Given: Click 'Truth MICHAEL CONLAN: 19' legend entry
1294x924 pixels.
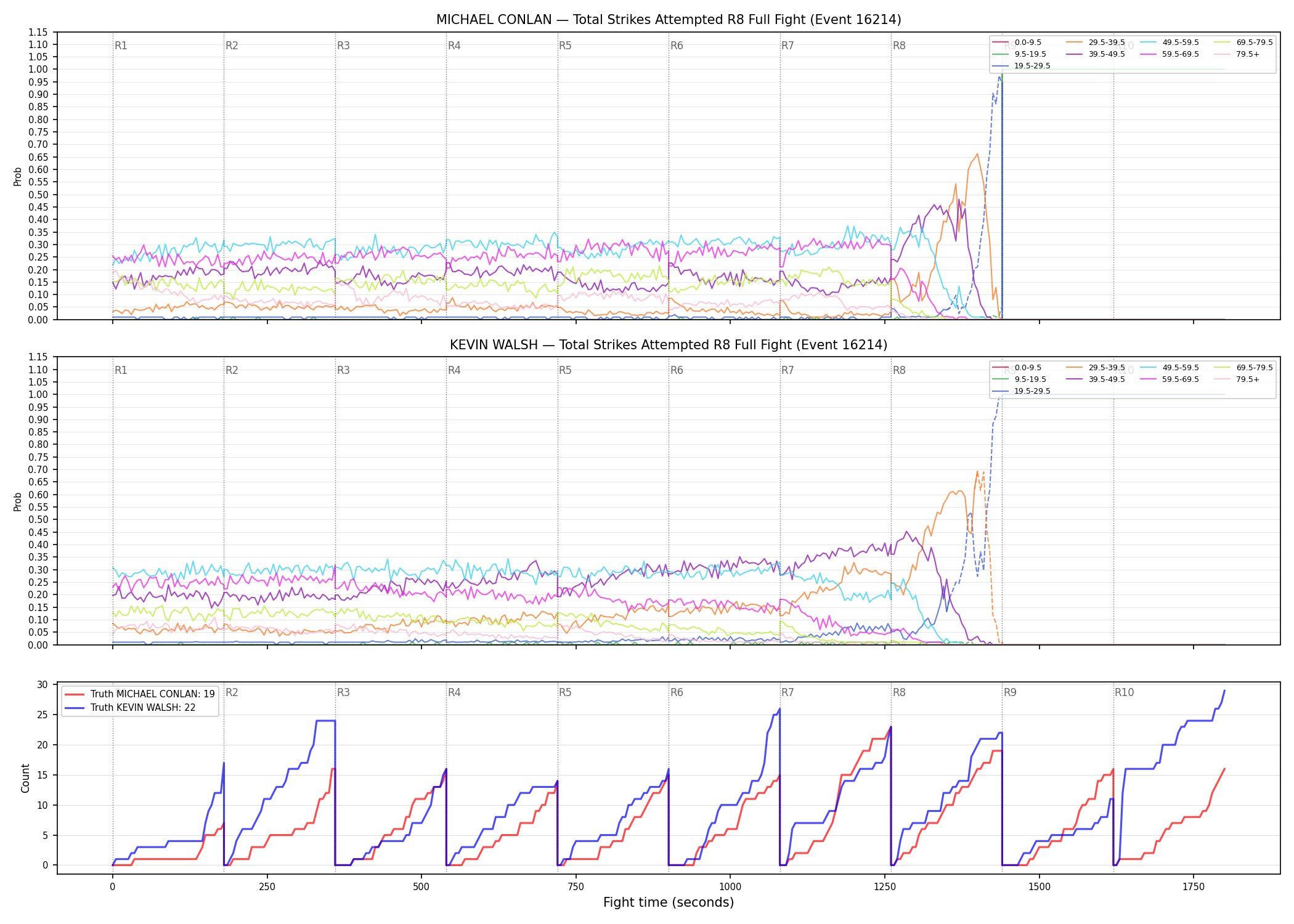Looking at the screenshot, I should (x=140, y=694).
